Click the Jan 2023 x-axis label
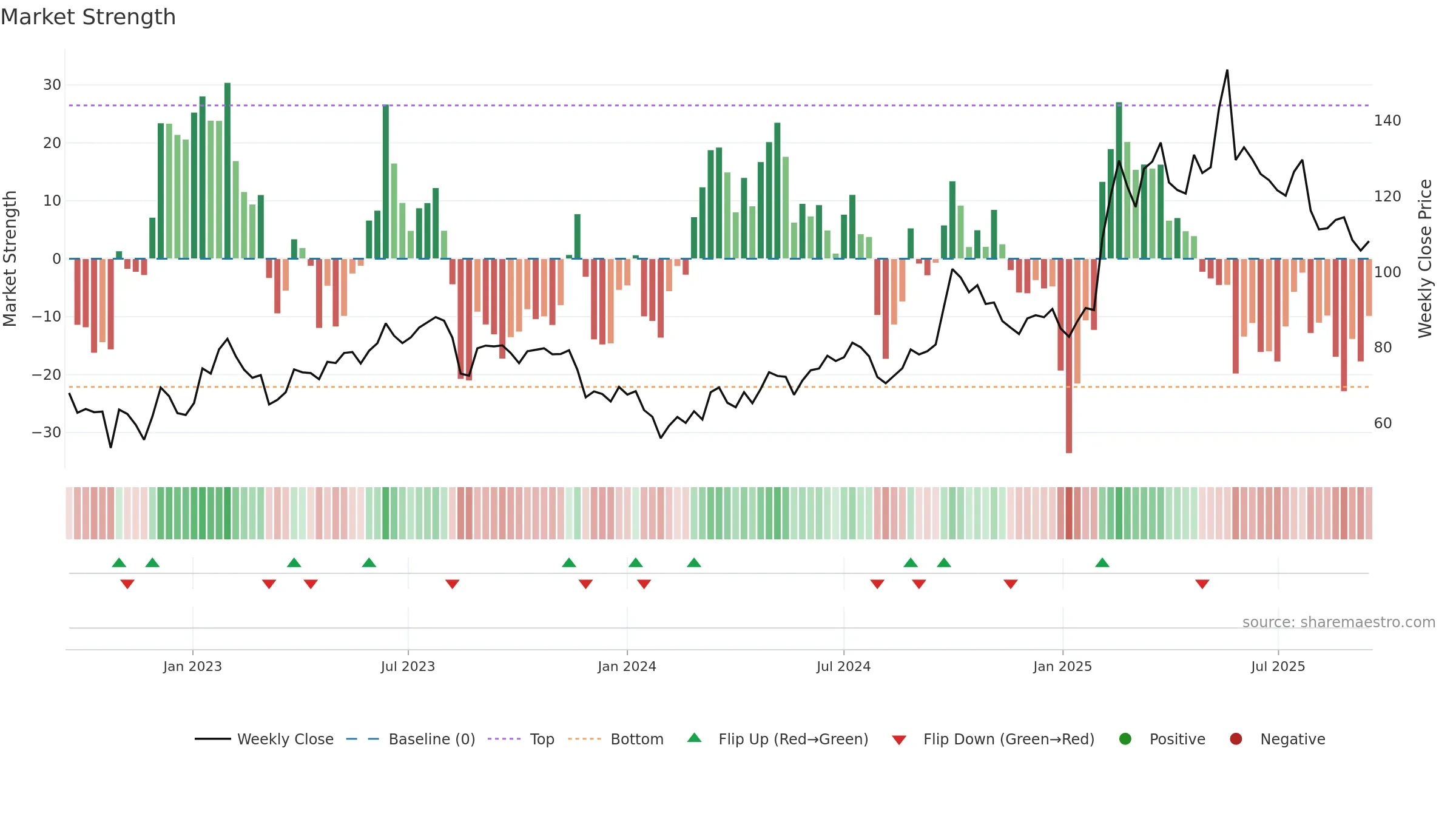 click(x=192, y=666)
